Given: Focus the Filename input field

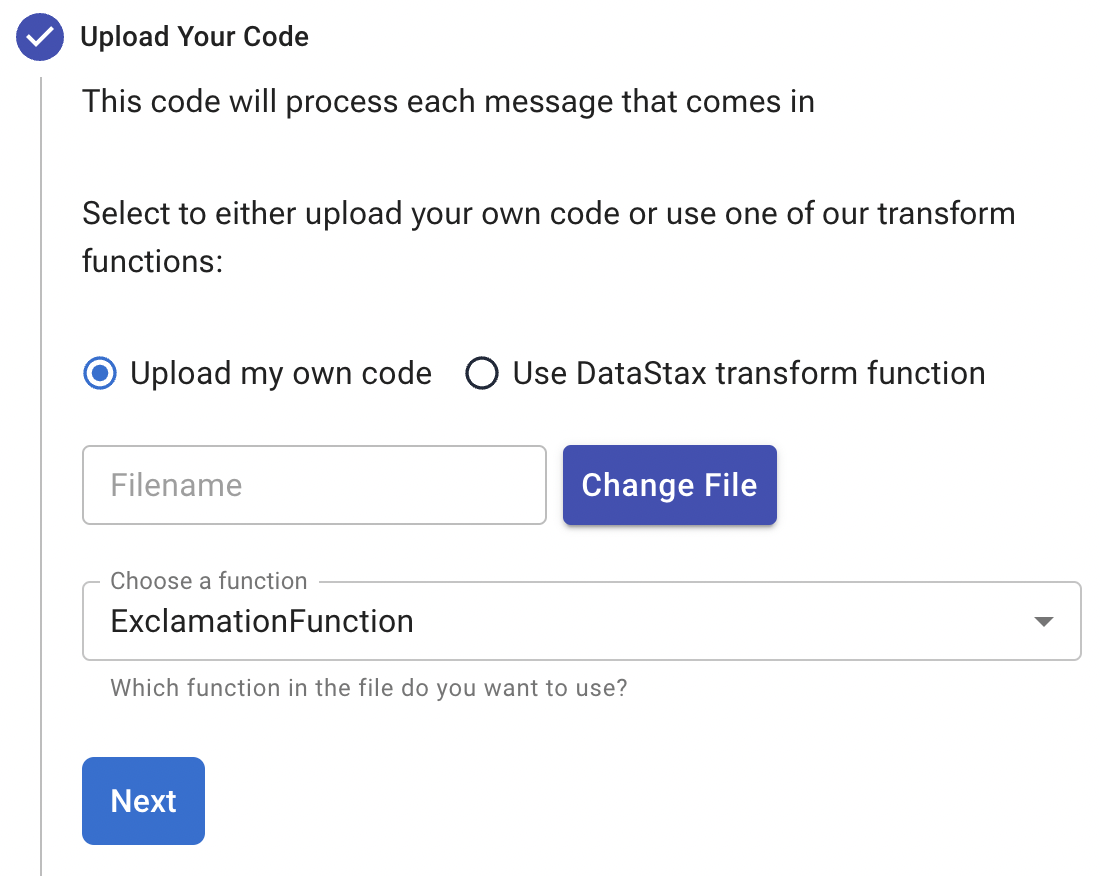Looking at the screenshot, I should coord(314,485).
